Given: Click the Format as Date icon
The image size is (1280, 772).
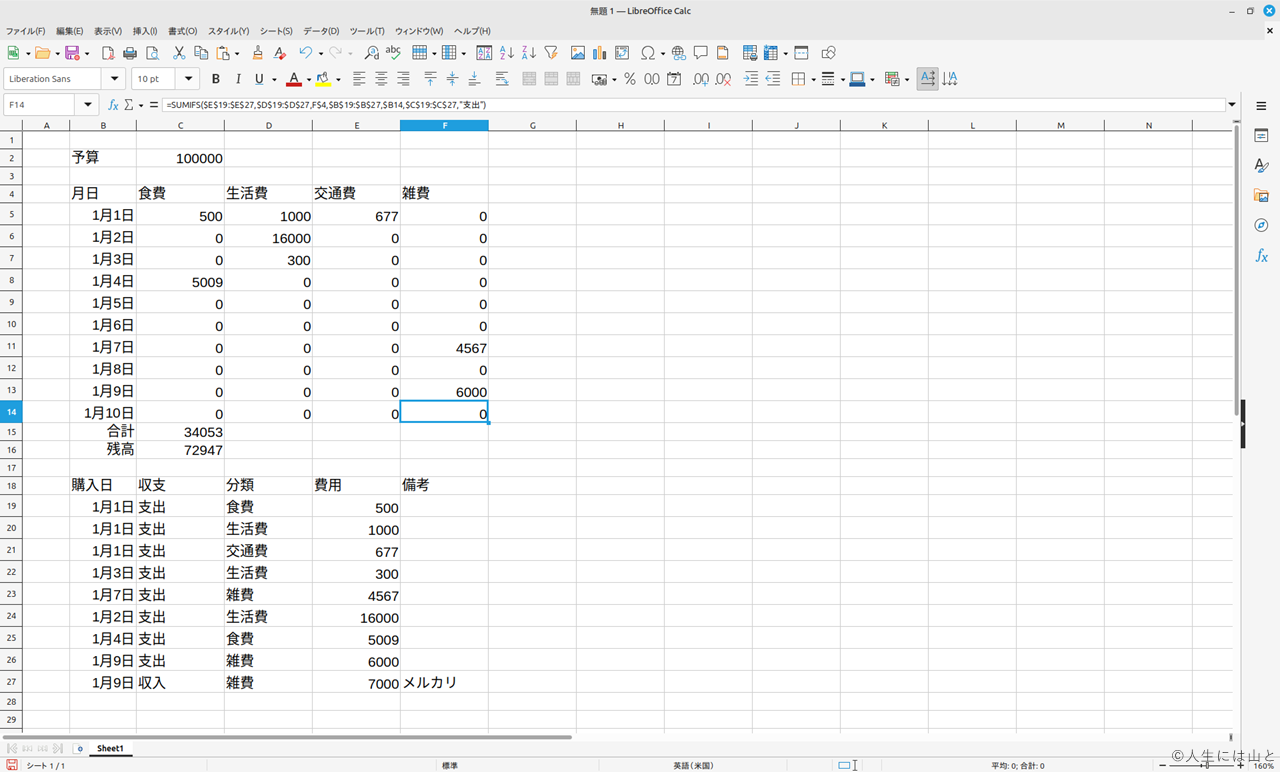Looking at the screenshot, I should coord(674,79).
